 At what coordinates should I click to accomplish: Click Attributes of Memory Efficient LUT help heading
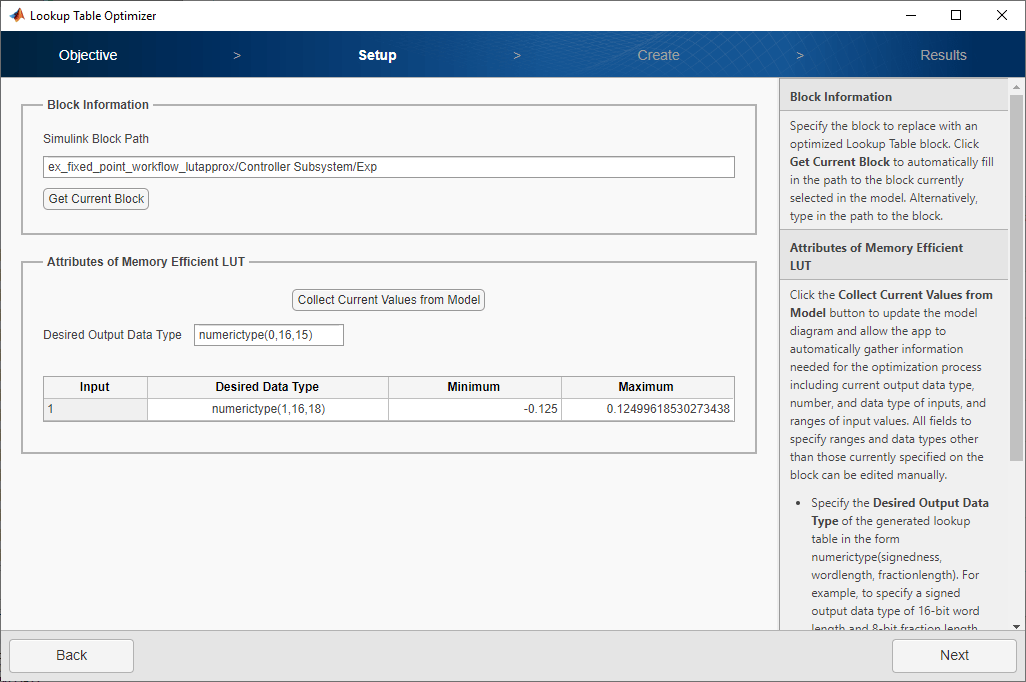[876, 257]
